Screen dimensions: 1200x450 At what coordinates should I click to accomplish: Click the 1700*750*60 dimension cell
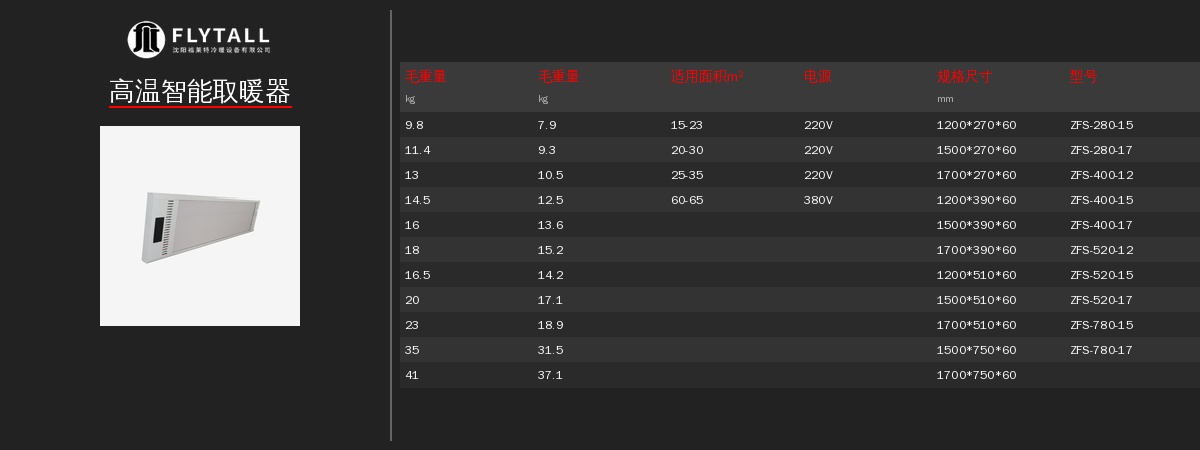coord(976,375)
